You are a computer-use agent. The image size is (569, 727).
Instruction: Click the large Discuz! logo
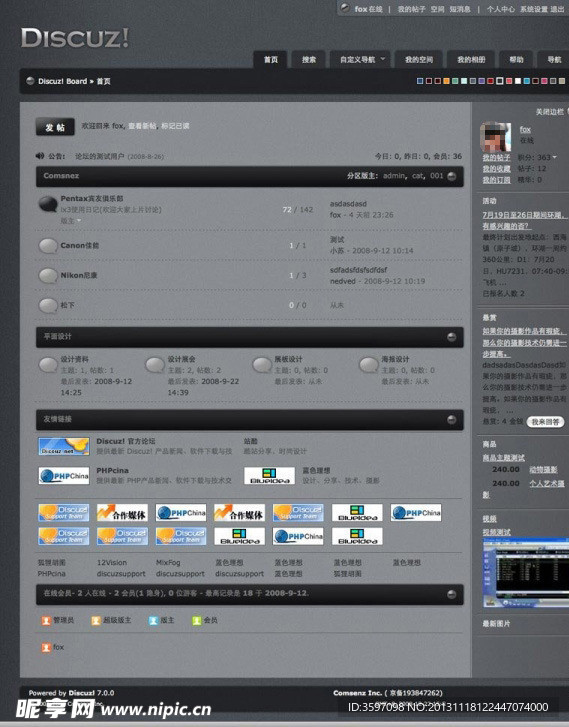75,38
